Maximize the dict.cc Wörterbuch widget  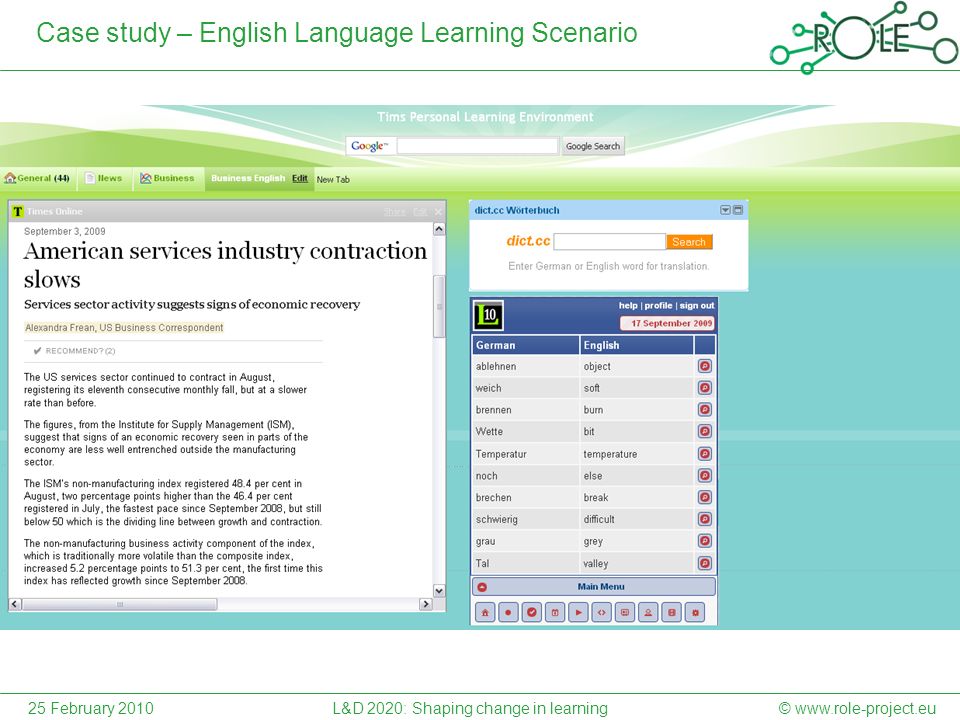click(738, 210)
